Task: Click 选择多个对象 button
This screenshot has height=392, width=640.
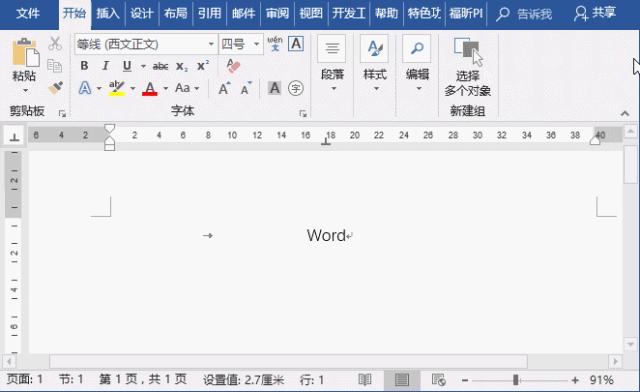Action: coord(468,67)
